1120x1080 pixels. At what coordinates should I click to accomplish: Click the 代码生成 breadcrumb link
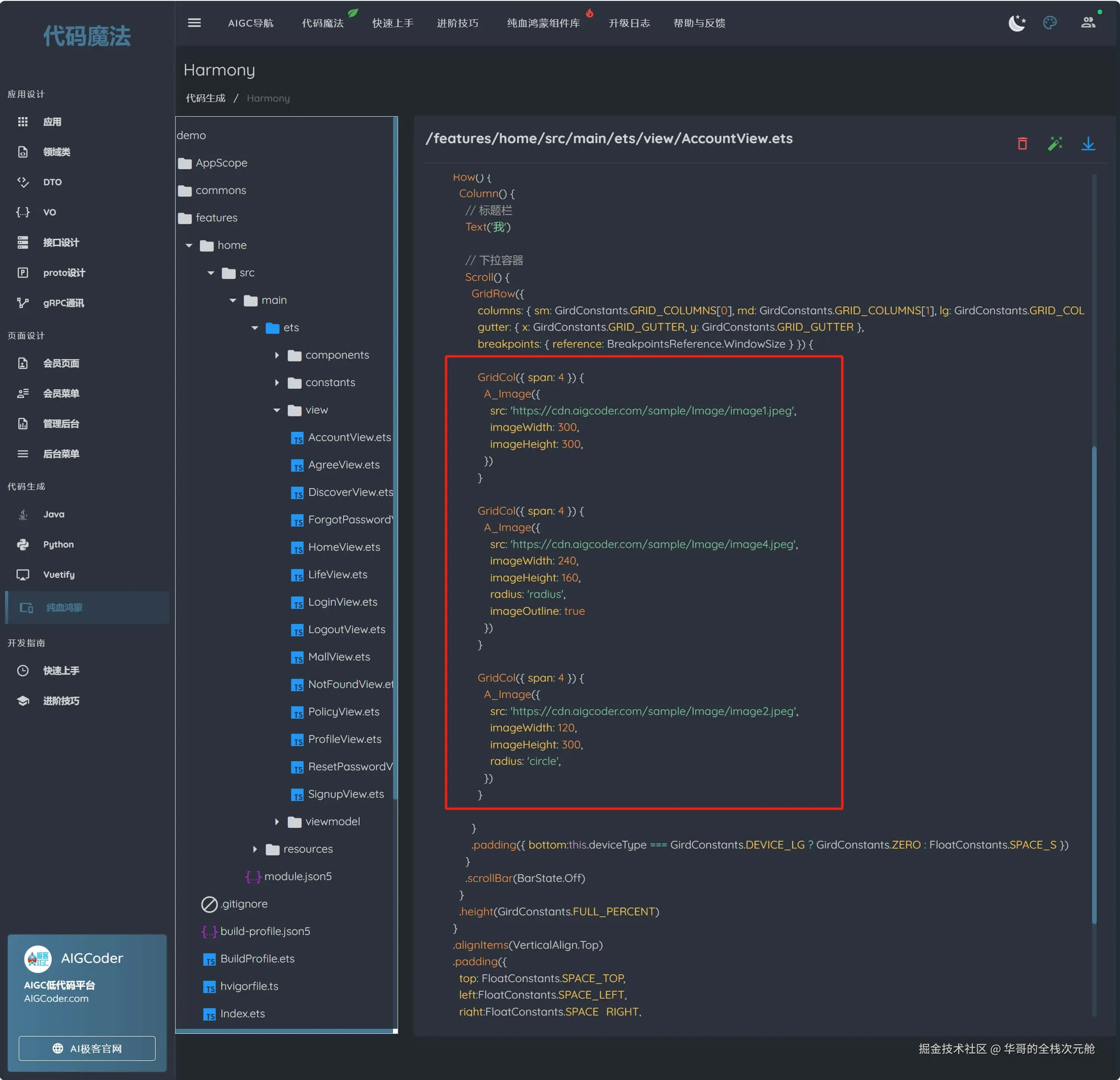tap(205, 98)
